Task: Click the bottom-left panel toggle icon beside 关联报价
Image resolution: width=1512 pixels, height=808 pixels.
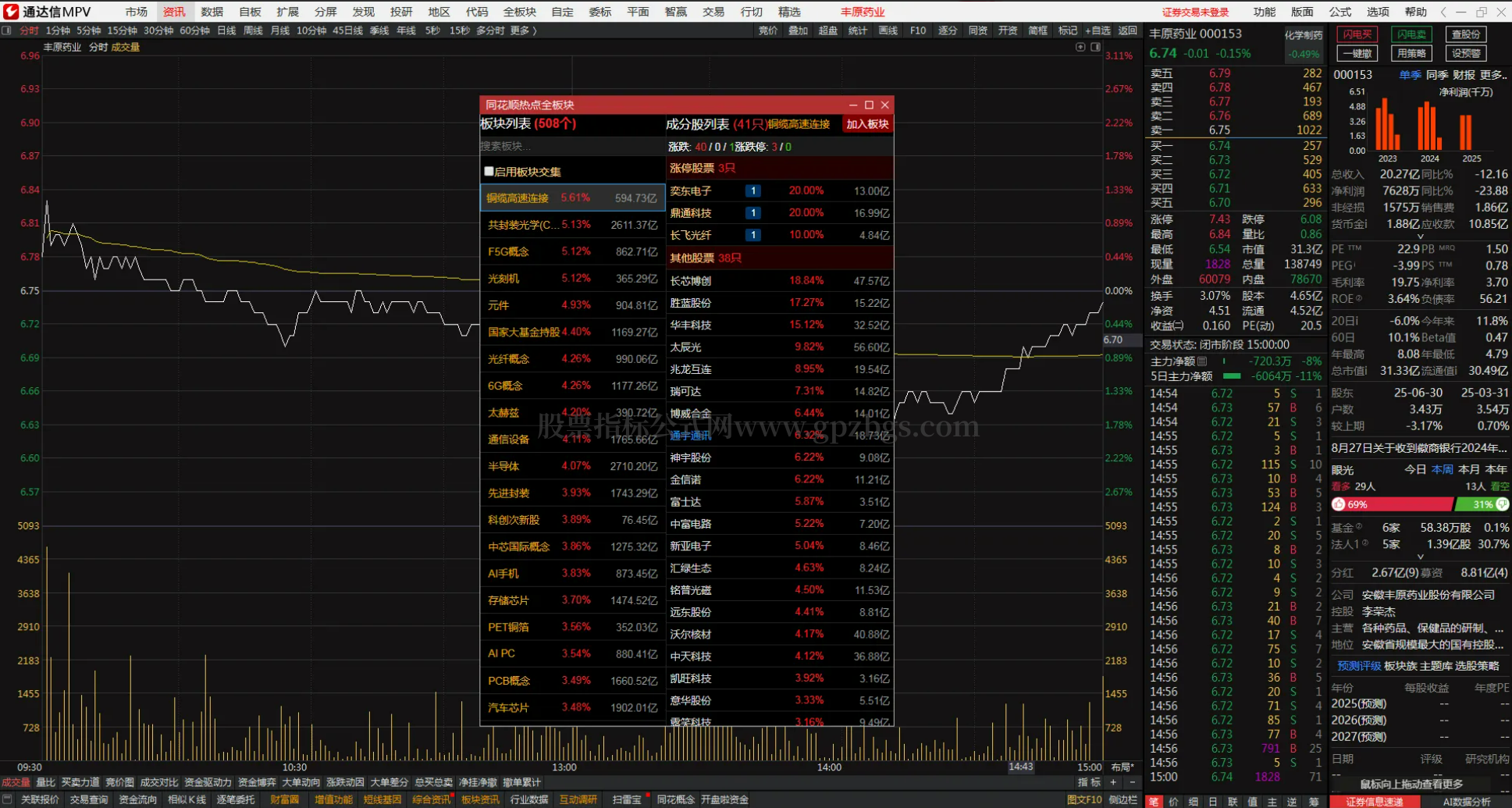Action: point(6,799)
